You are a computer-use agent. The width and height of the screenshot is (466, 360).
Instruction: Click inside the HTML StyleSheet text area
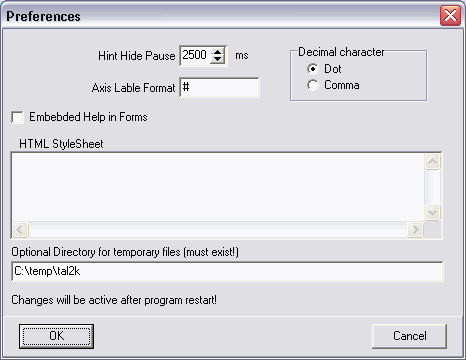[218, 187]
